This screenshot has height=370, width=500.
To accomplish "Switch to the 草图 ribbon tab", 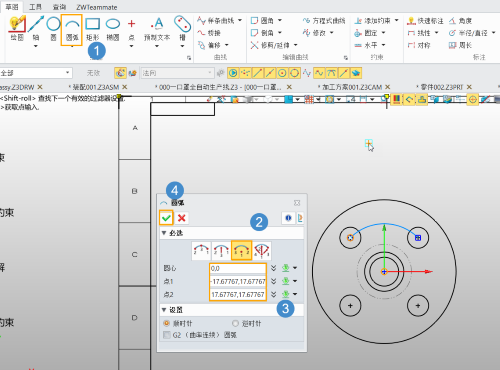I will (x=12, y=7).
